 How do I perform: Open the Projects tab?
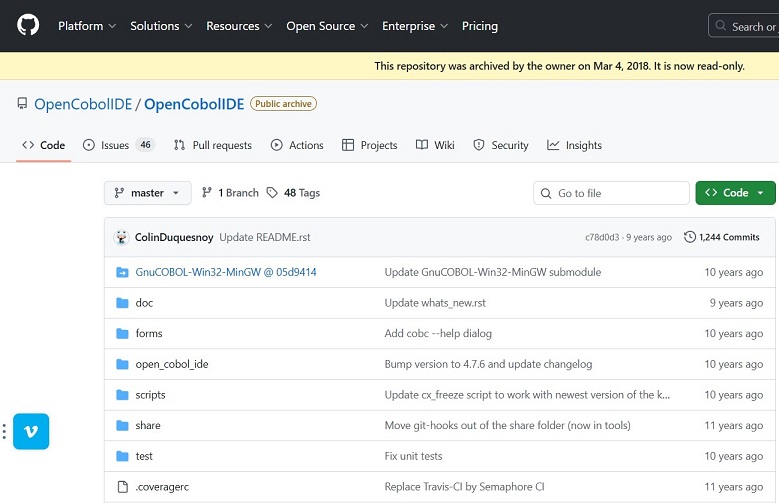[370, 145]
